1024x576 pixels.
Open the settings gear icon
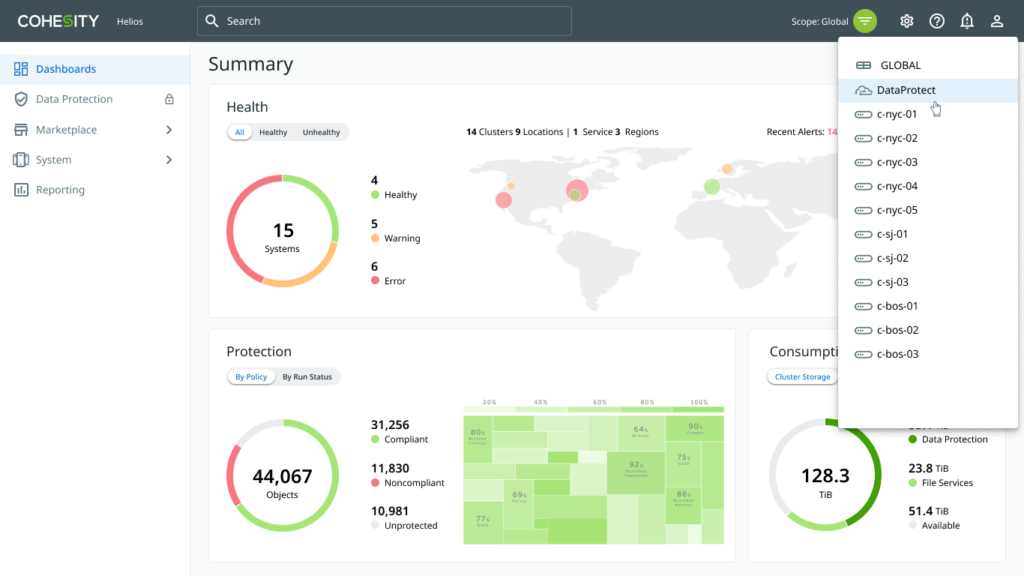906,21
